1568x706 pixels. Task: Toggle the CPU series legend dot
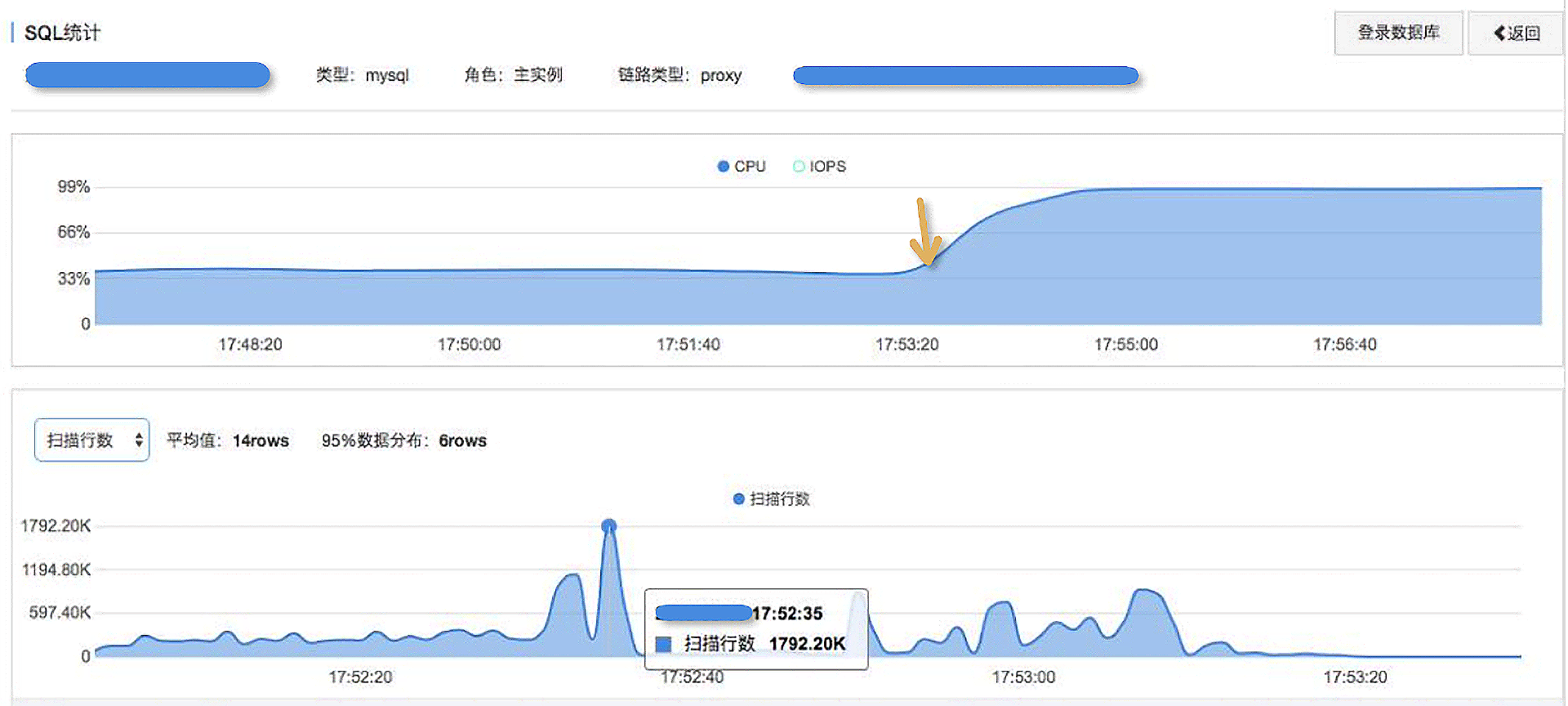(x=723, y=167)
